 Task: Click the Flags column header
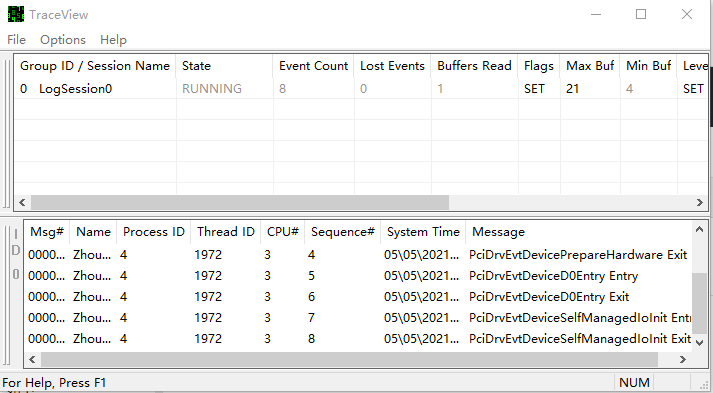coord(539,66)
